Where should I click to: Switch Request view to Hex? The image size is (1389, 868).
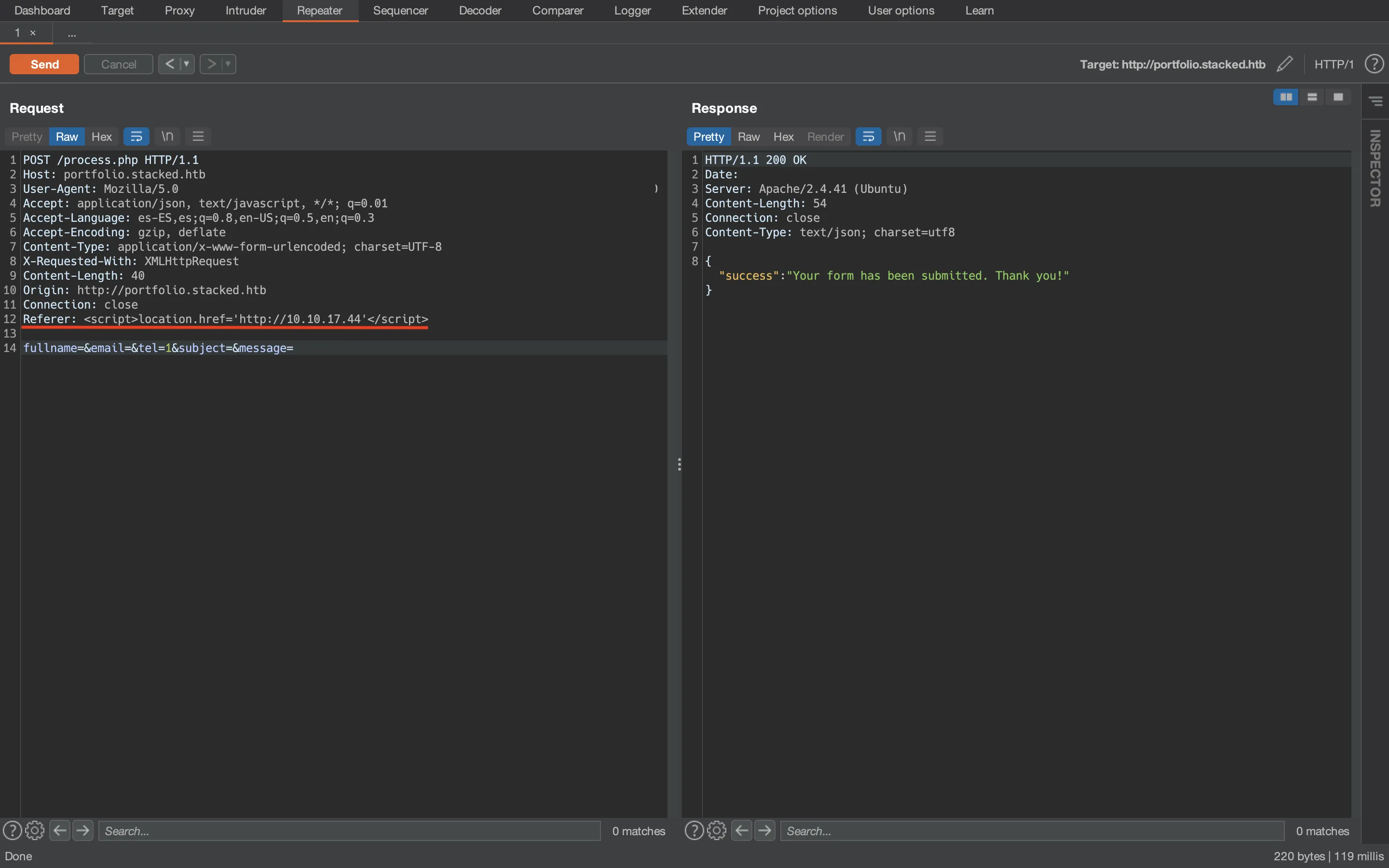[102, 136]
